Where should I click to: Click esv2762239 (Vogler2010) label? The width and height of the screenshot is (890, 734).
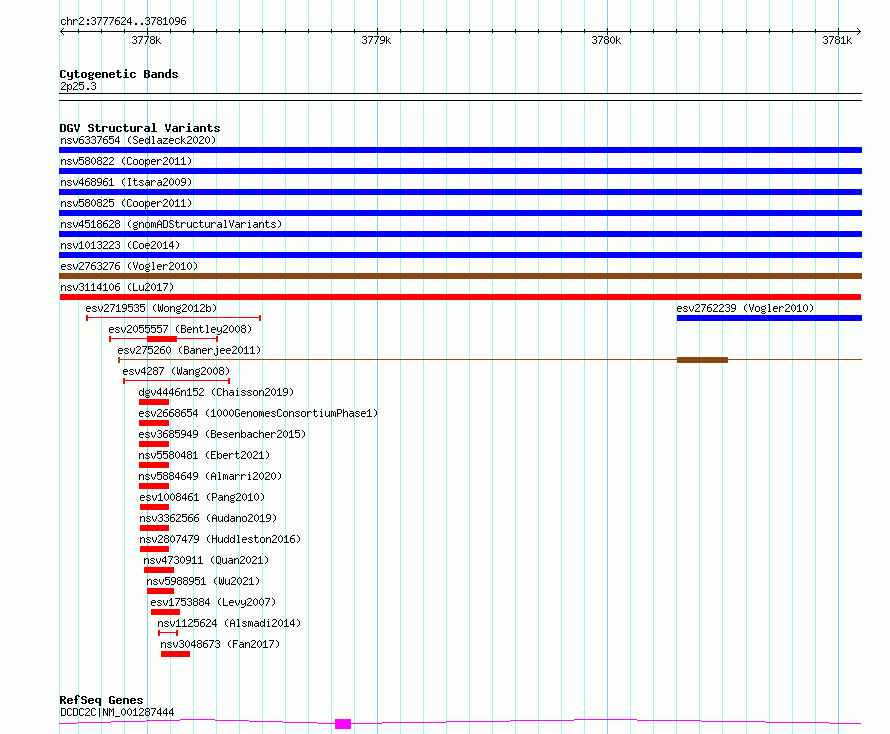point(745,308)
